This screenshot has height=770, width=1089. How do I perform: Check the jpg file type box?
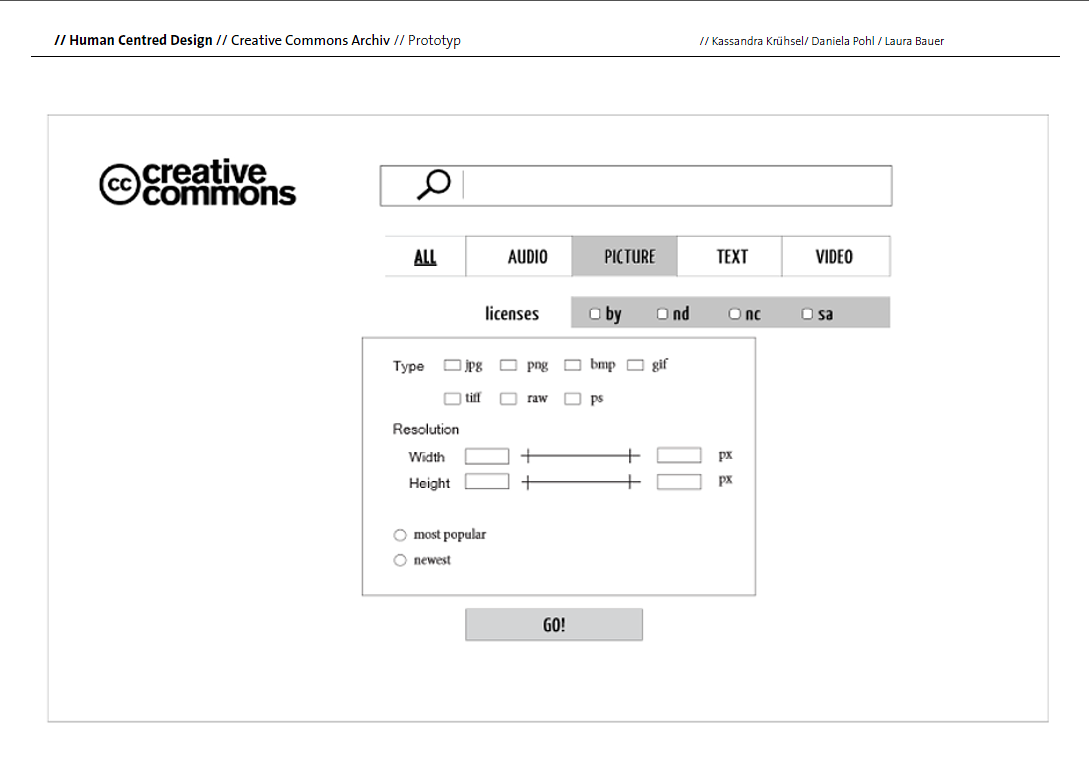point(452,365)
